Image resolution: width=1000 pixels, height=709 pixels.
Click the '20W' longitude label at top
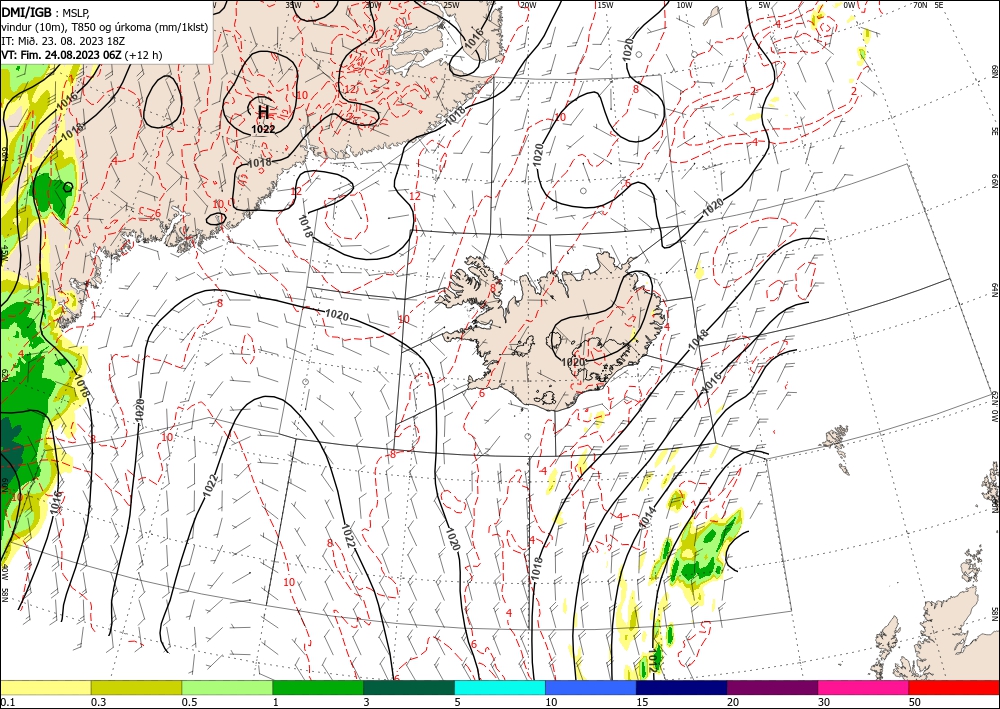pos(527,5)
